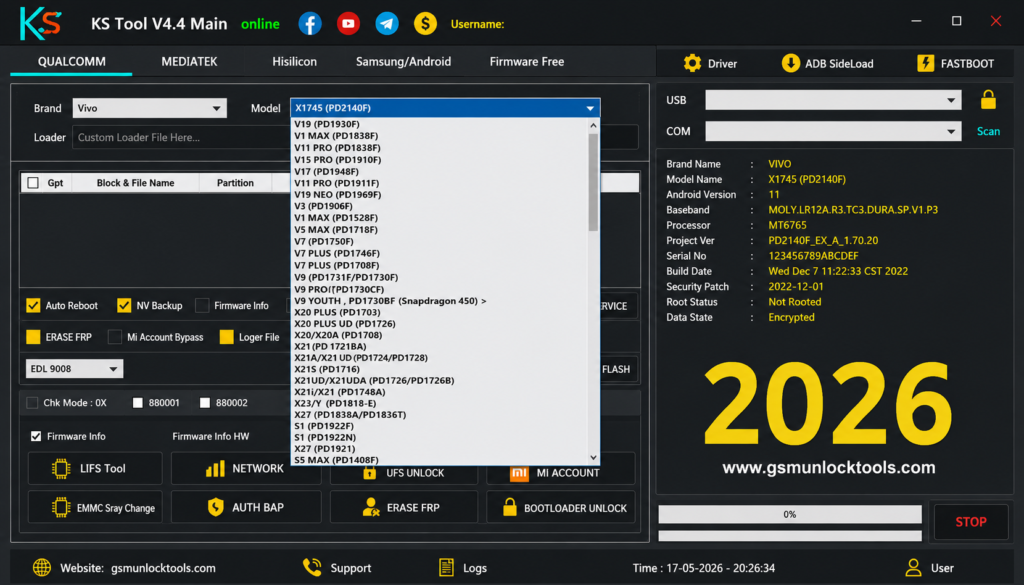
Task: Open the Hisilicon tab
Action: coord(295,61)
